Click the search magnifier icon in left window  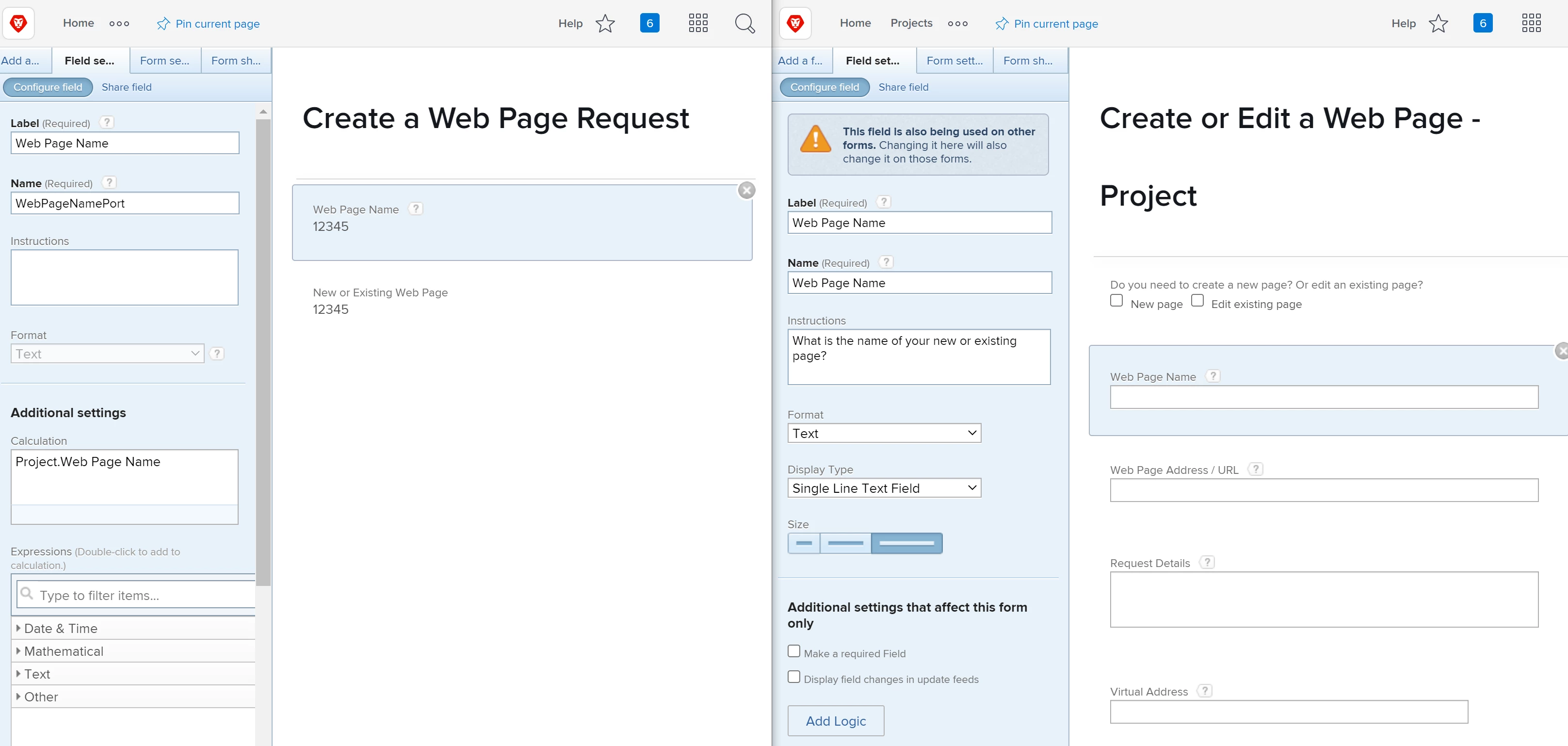[744, 24]
